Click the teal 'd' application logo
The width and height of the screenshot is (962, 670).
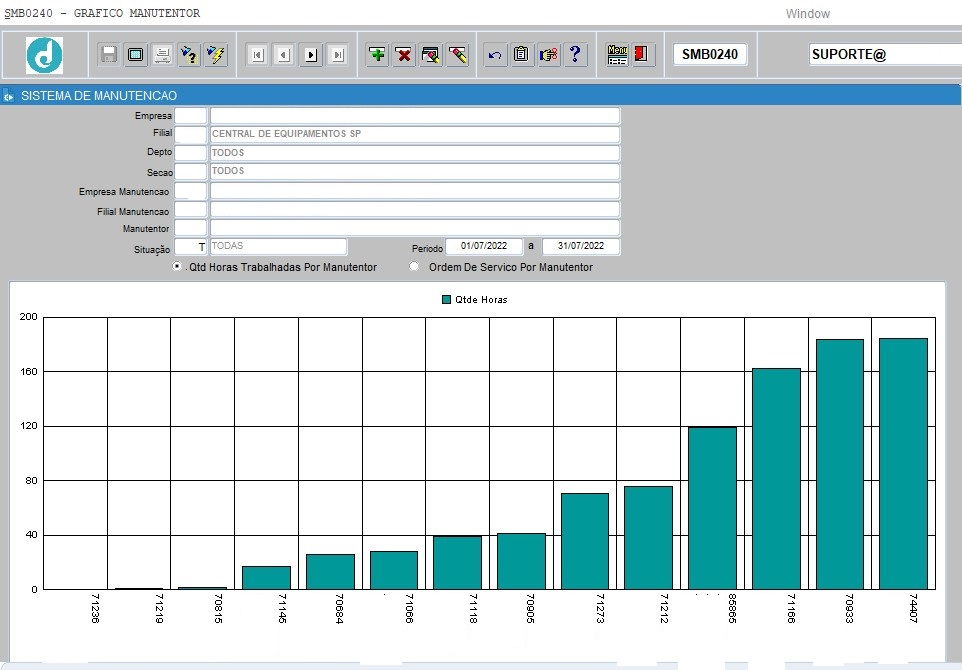tap(44, 55)
